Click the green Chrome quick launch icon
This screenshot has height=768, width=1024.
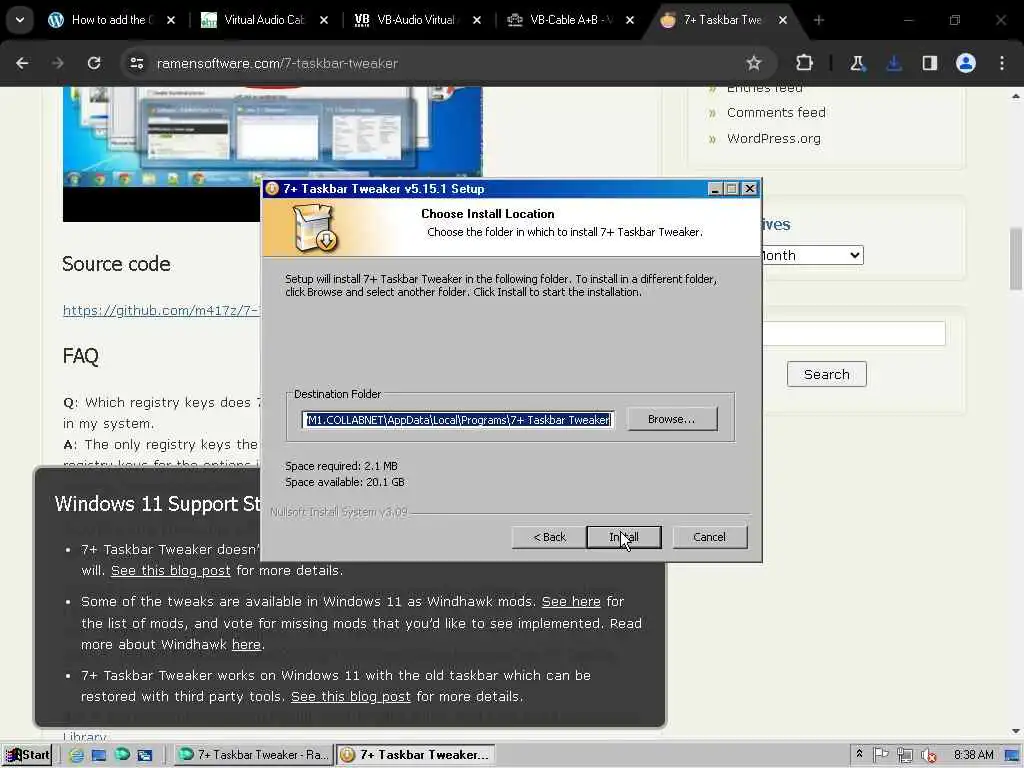[x=122, y=755]
